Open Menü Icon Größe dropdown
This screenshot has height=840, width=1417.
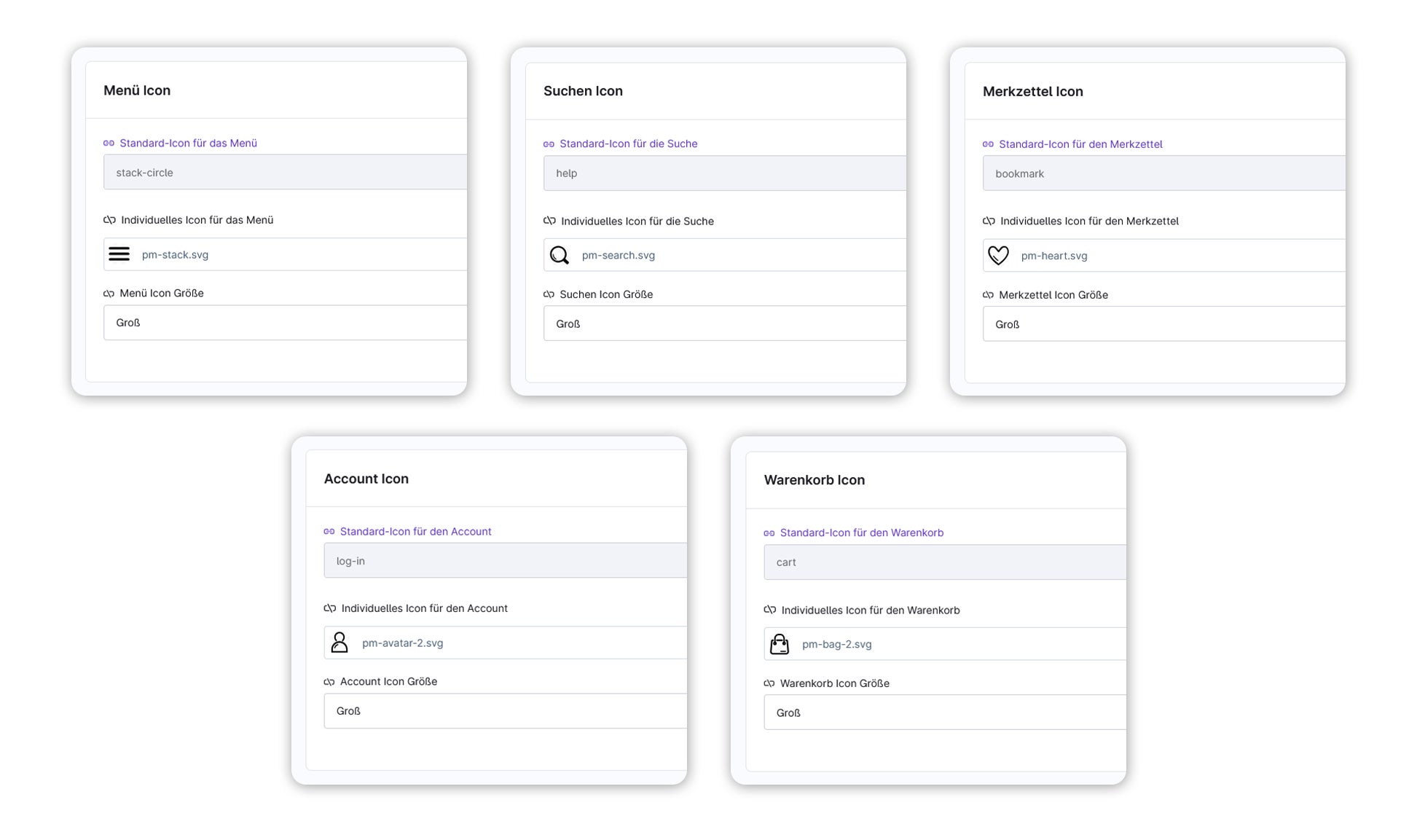(286, 323)
